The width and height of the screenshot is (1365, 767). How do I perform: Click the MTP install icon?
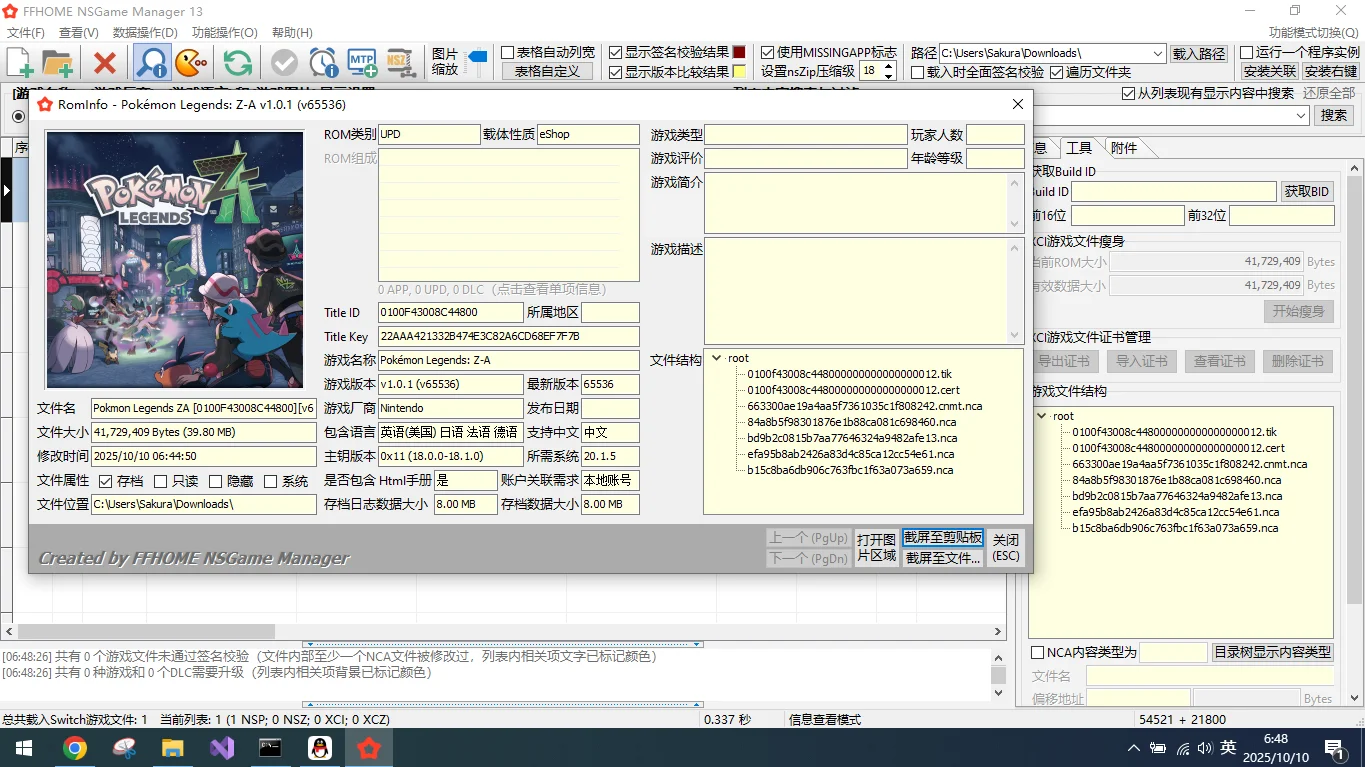[x=362, y=63]
